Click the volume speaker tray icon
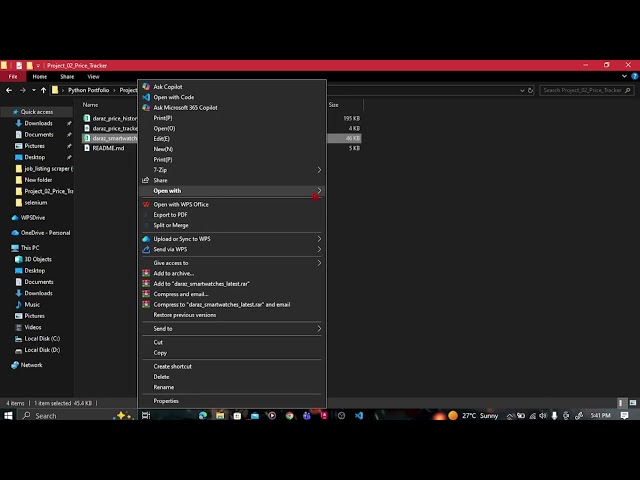This screenshot has height=480, width=640. coord(543,416)
